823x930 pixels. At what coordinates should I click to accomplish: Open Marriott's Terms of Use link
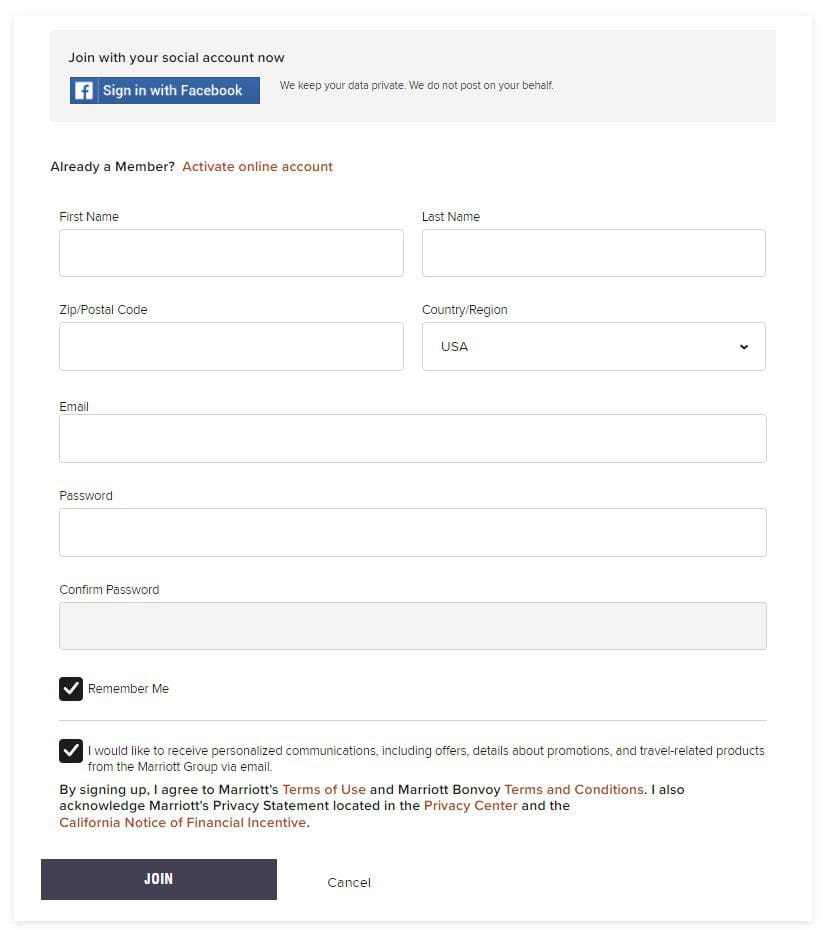coord(324,790)
